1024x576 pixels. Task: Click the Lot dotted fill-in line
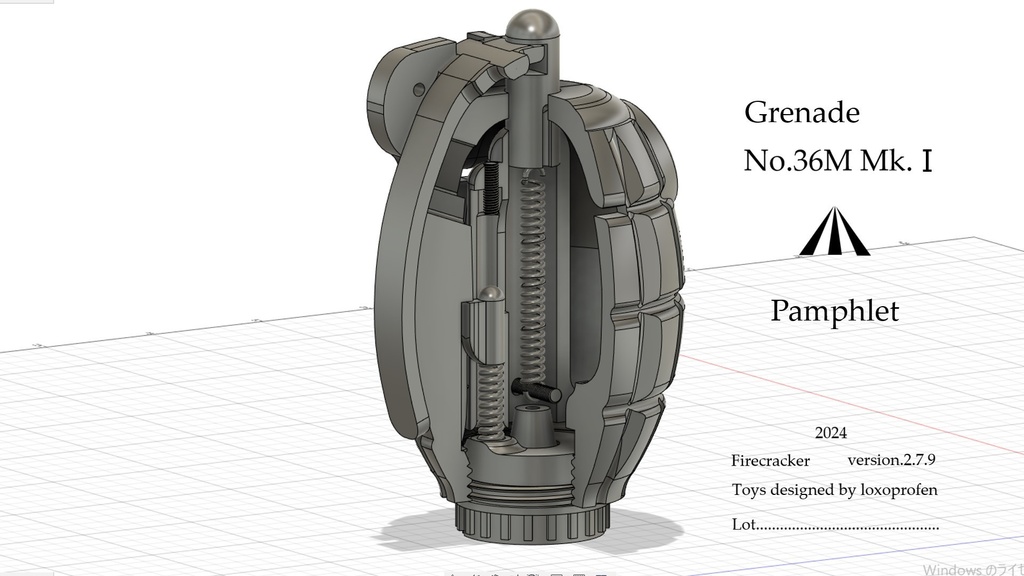click(x=833, y=522)
